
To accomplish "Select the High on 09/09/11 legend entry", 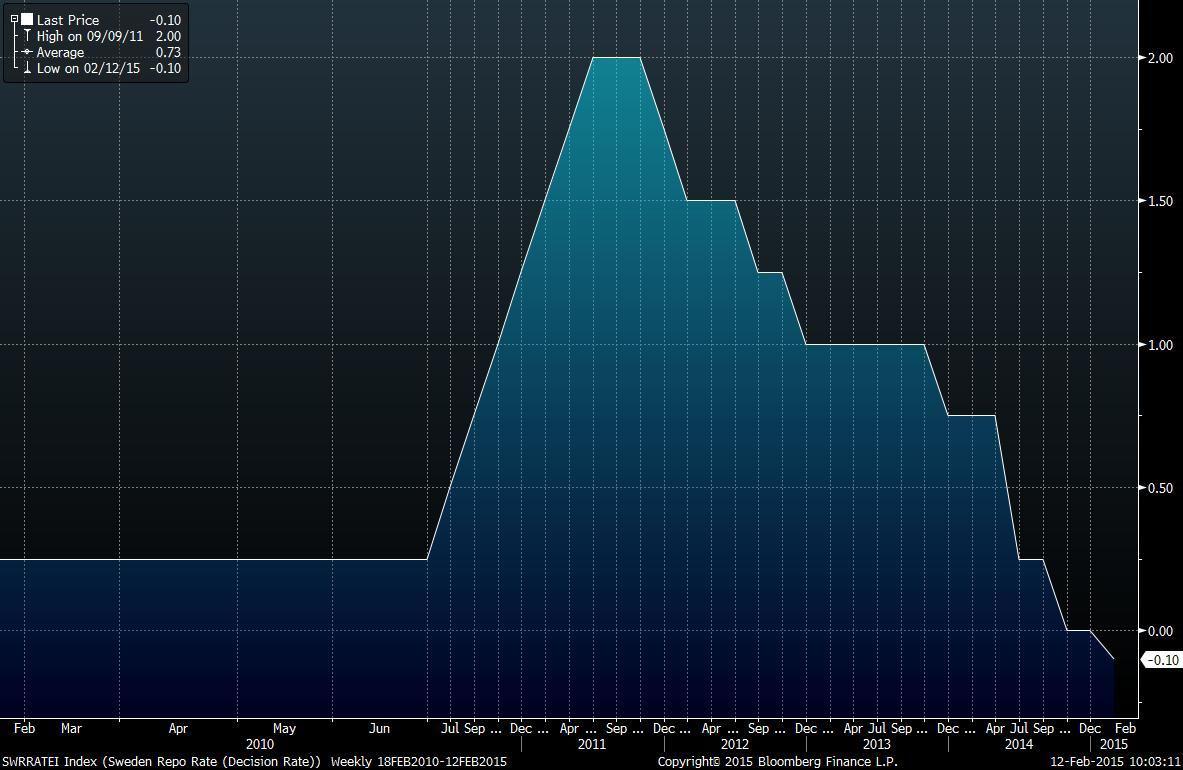I will click(x=88, y=36).
